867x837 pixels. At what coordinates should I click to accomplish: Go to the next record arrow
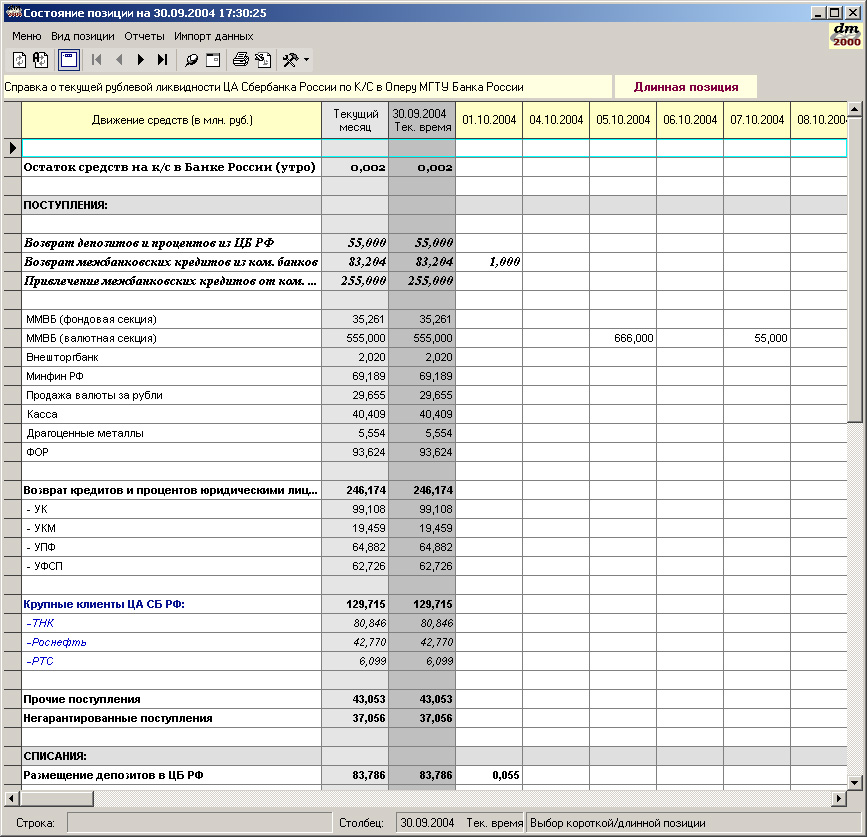(x=140, y=60)
